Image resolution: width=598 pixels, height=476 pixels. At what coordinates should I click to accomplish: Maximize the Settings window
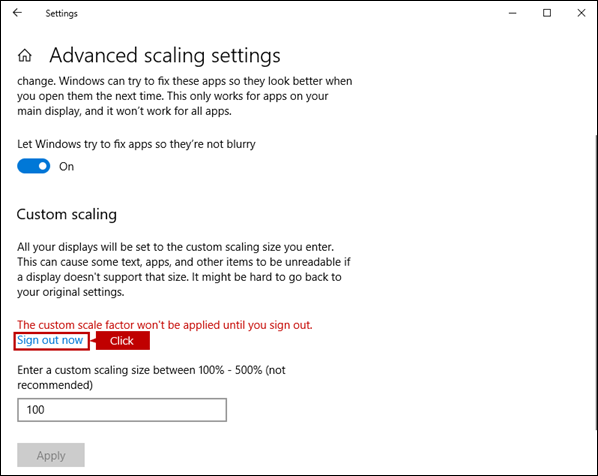pos(547,13)
